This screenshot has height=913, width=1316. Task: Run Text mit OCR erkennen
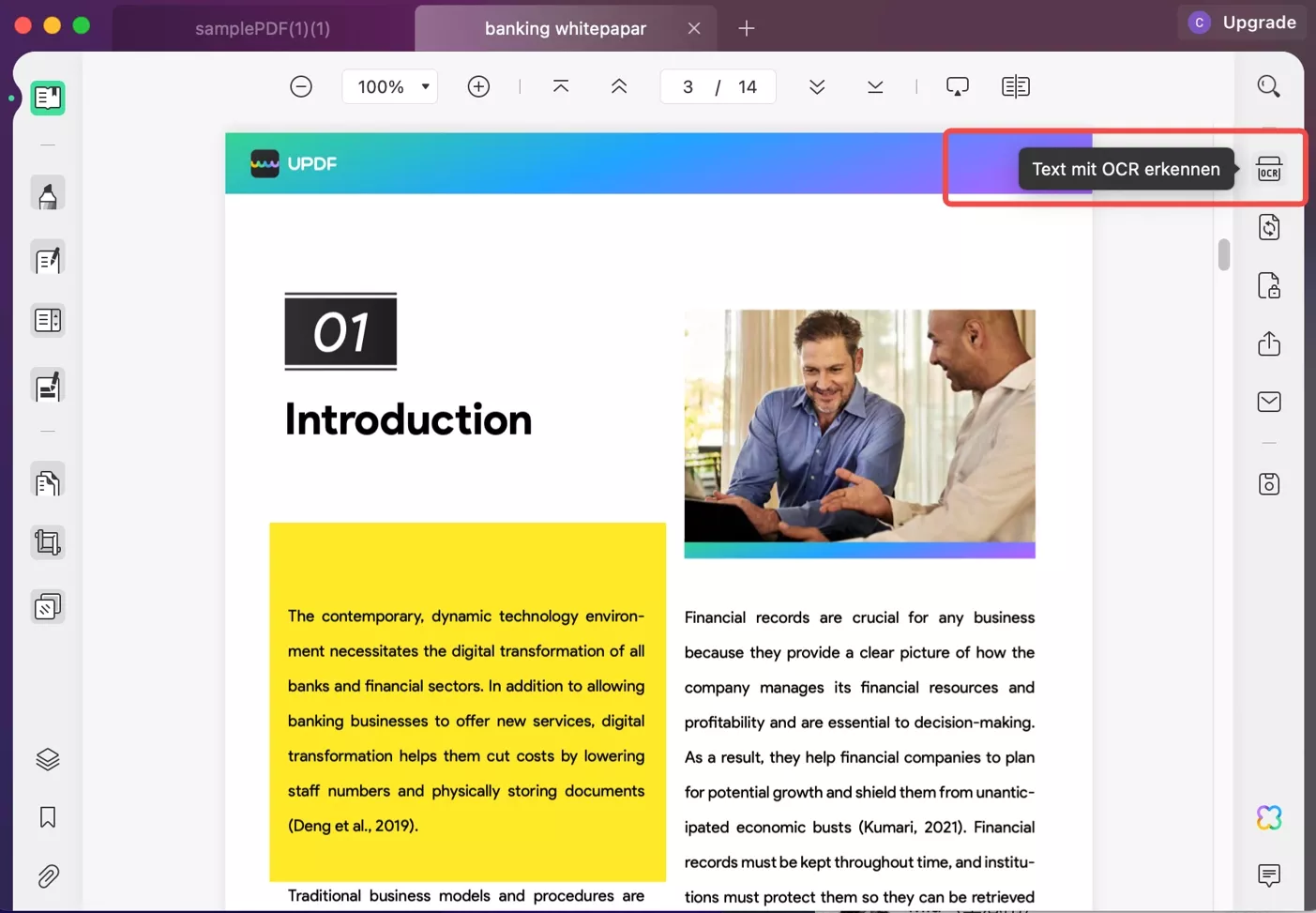1269,169
